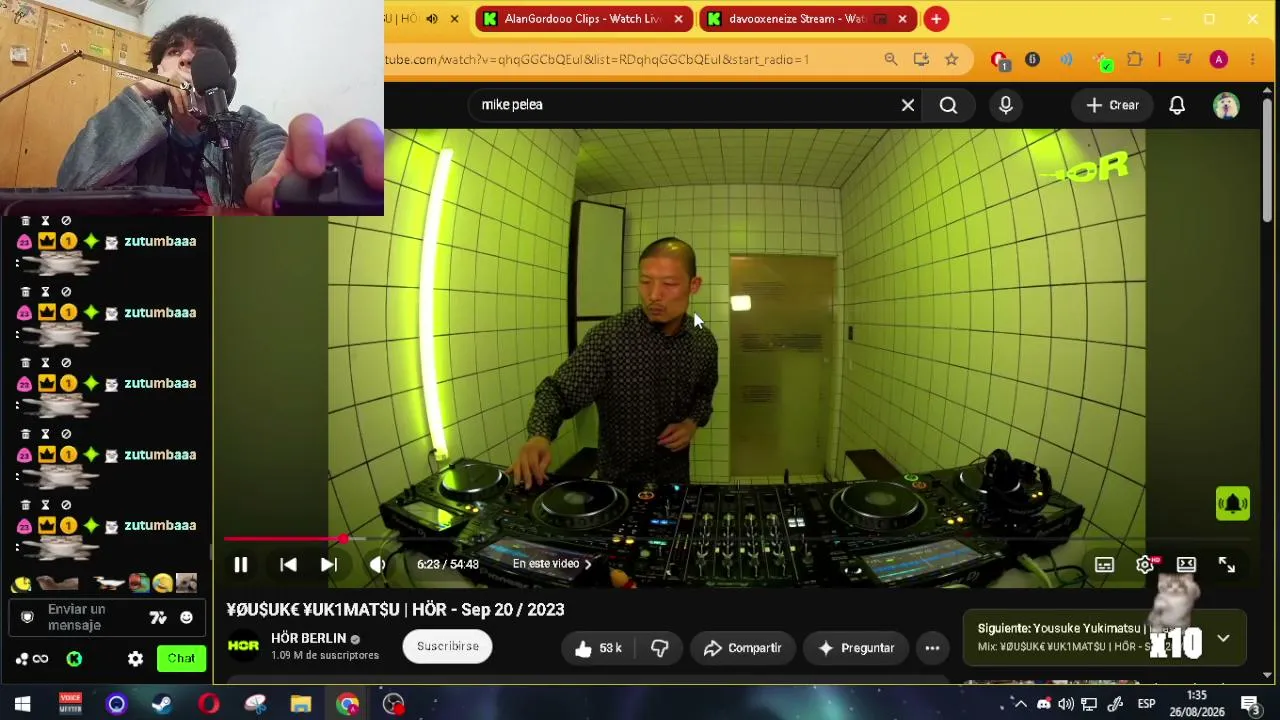Viewport: 1280px width, 720px height.
Task: Expand the Siguiente playlist panel
Action: click(1223, 638)
